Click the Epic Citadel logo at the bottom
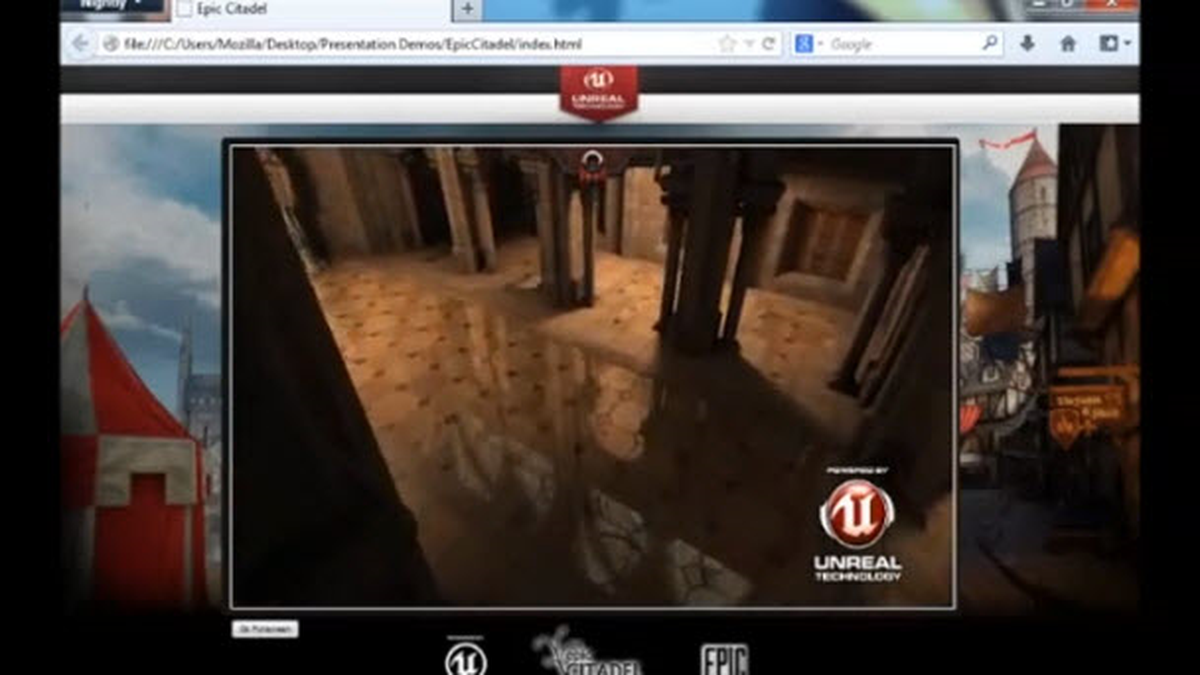1200x675 pixels. tap(586, 652)
